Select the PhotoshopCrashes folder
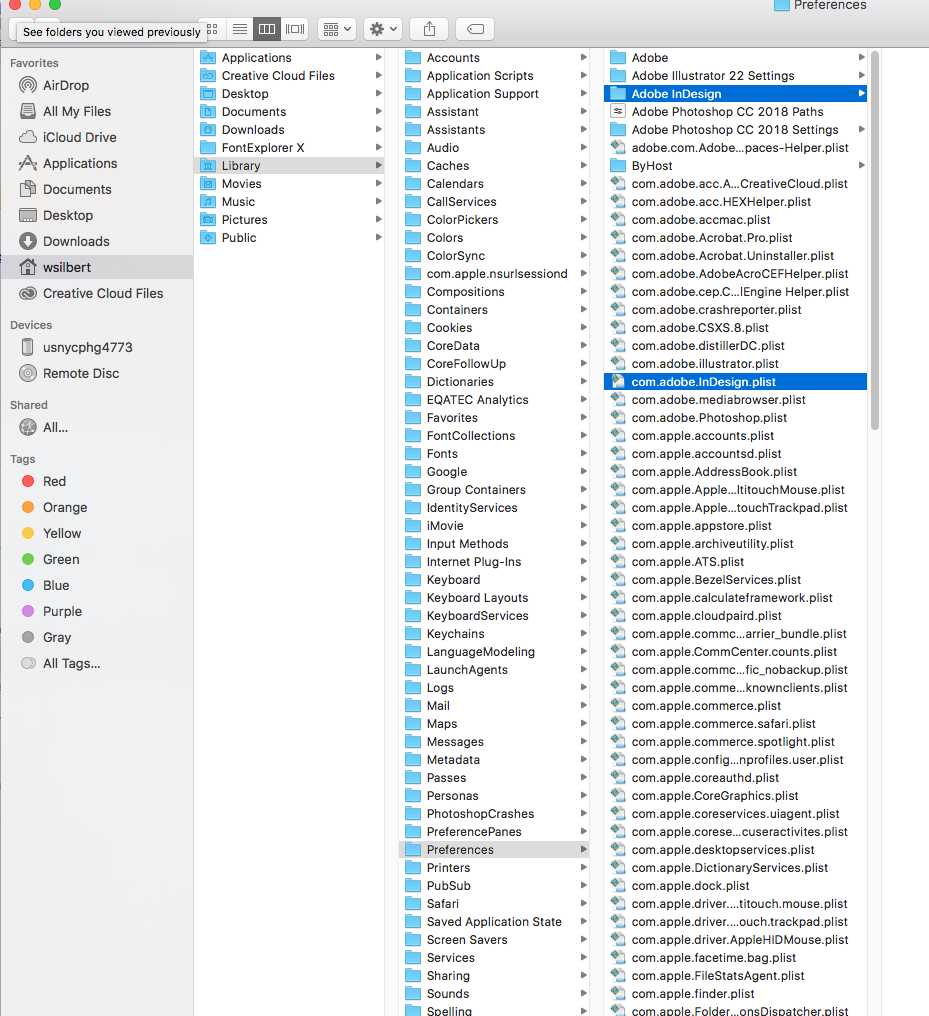 (x=494, y=814)
